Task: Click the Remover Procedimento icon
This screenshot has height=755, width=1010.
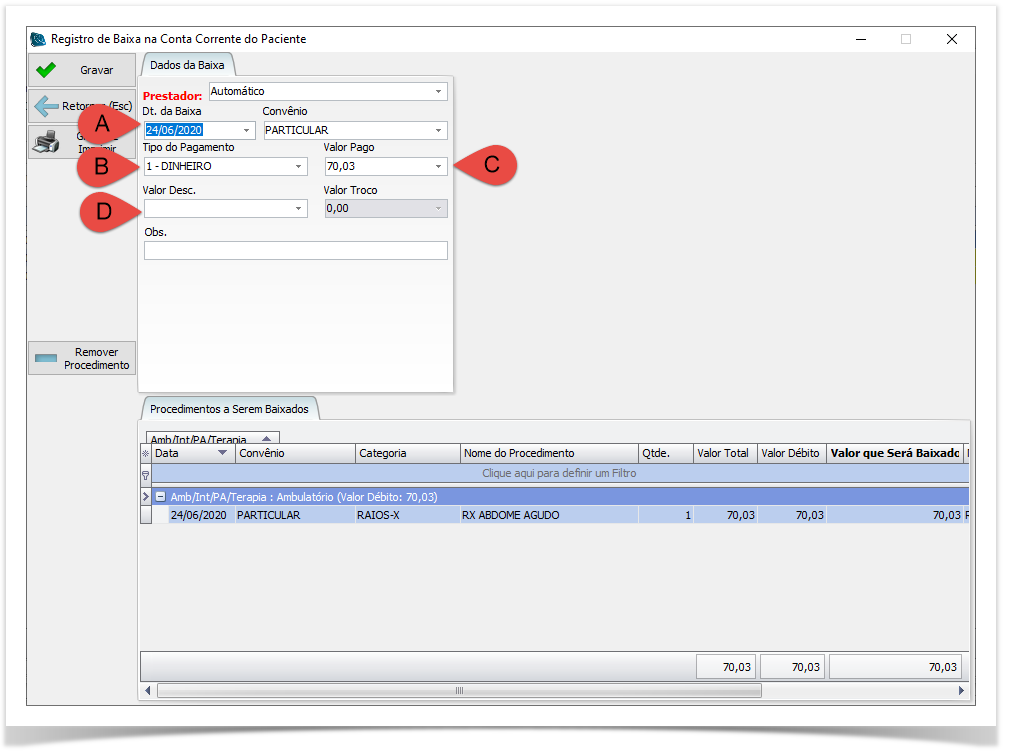Action: pos(46,358)
